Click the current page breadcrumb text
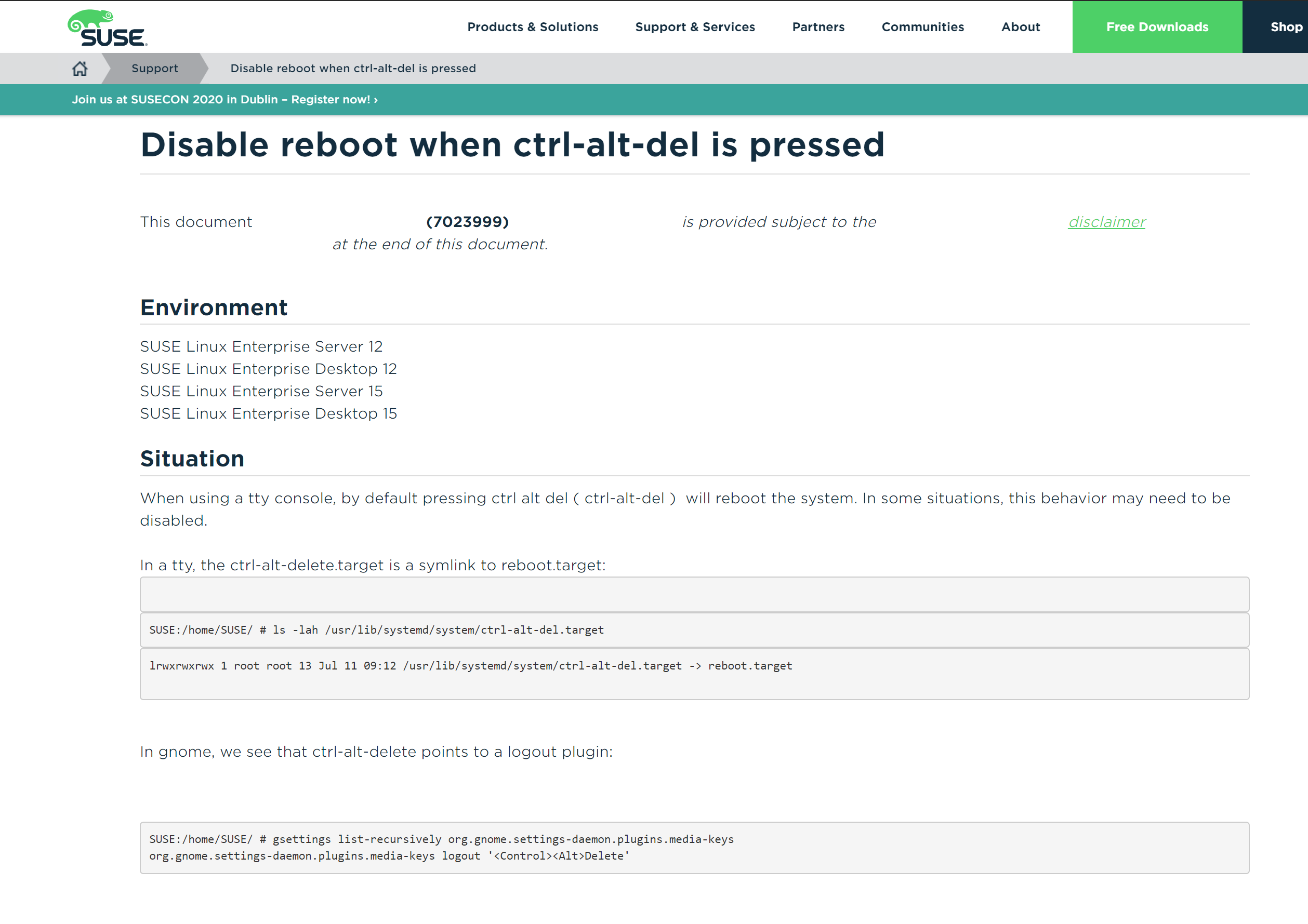This screenshot has width=1308, height=924. pos(353,69)
